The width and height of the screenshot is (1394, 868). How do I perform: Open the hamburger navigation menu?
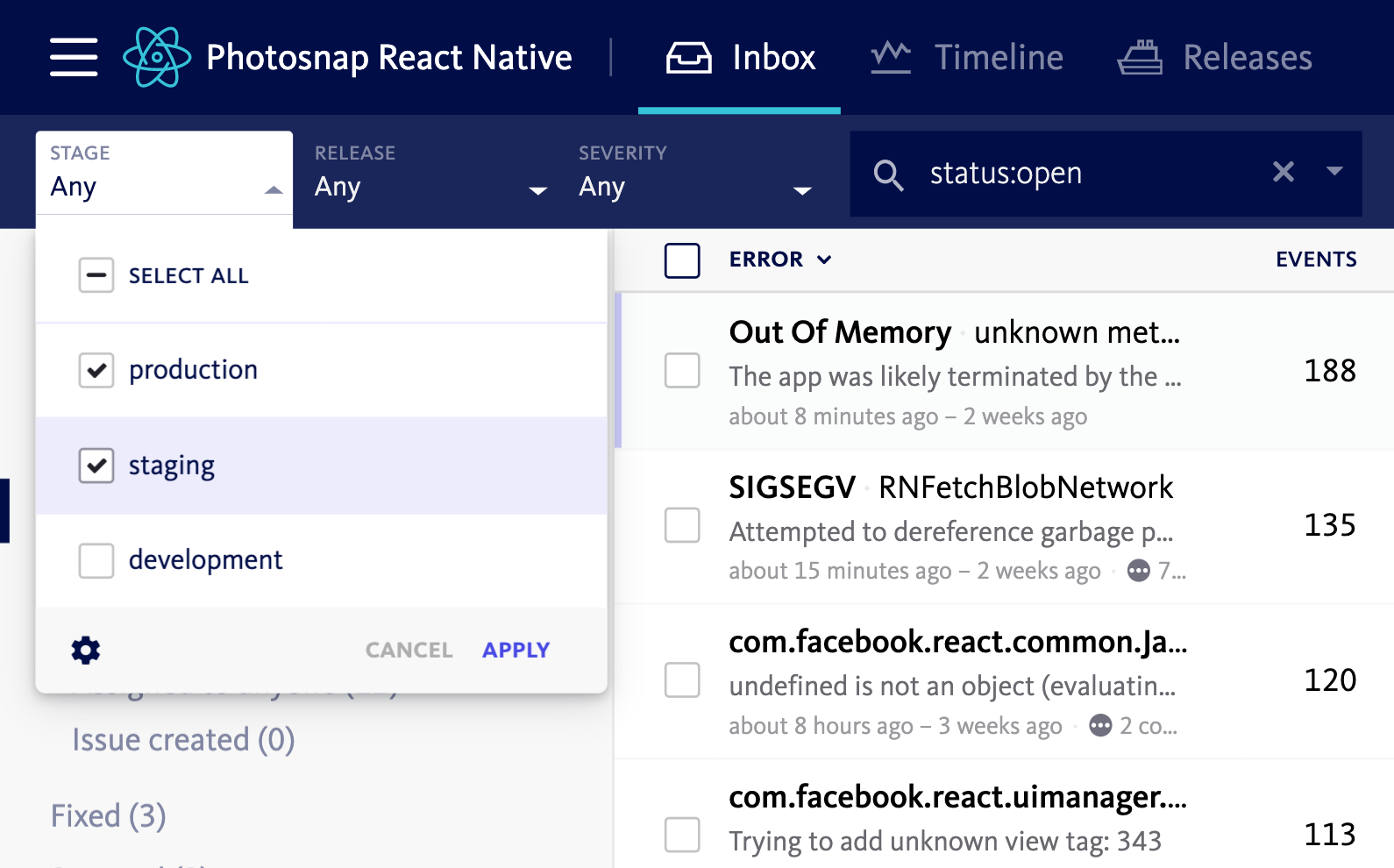point(74,57)
